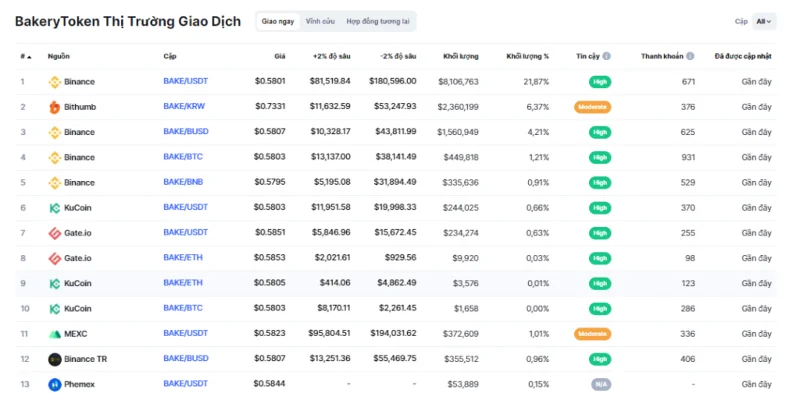Click MEXC exchange name
The image size is (800, 393).
point(76,334)
